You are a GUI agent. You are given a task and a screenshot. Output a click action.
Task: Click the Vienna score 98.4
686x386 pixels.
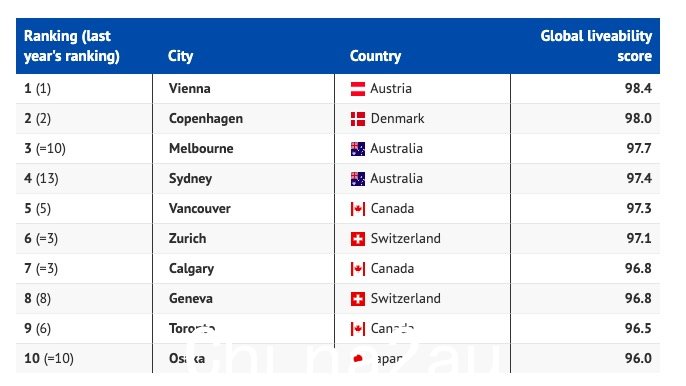[638, 88]
